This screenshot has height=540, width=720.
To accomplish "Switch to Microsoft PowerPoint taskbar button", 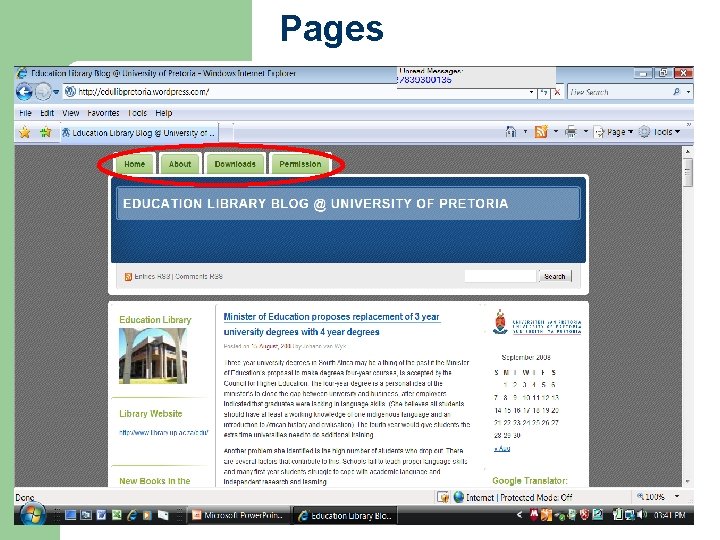I will pos(239,515).
